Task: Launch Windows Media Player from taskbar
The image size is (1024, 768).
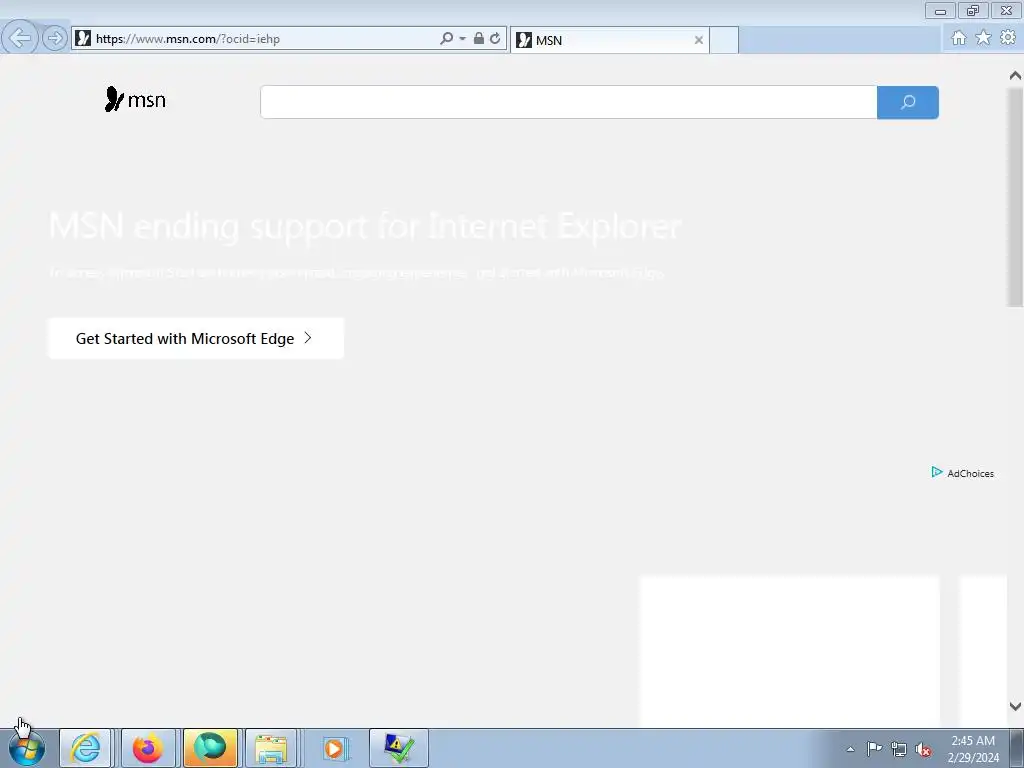Action: (x=335, y=748)
